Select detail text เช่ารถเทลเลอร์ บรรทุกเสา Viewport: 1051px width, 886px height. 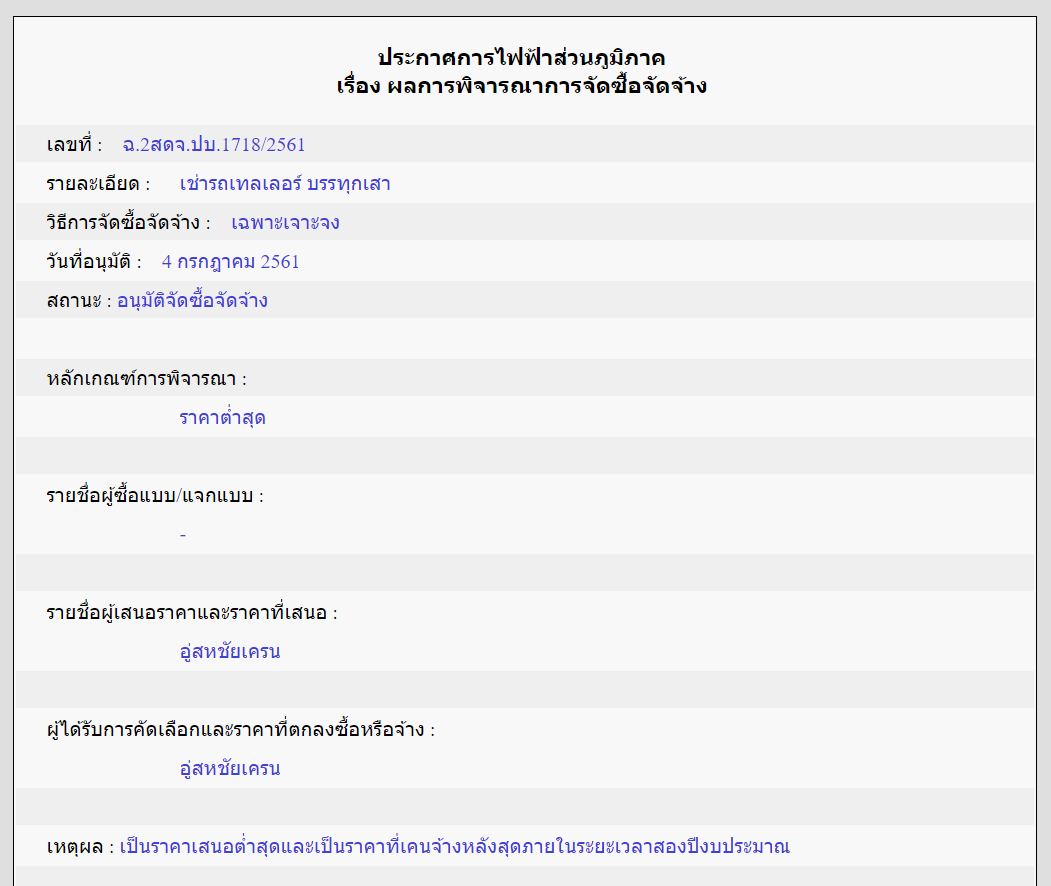(285, 183)
